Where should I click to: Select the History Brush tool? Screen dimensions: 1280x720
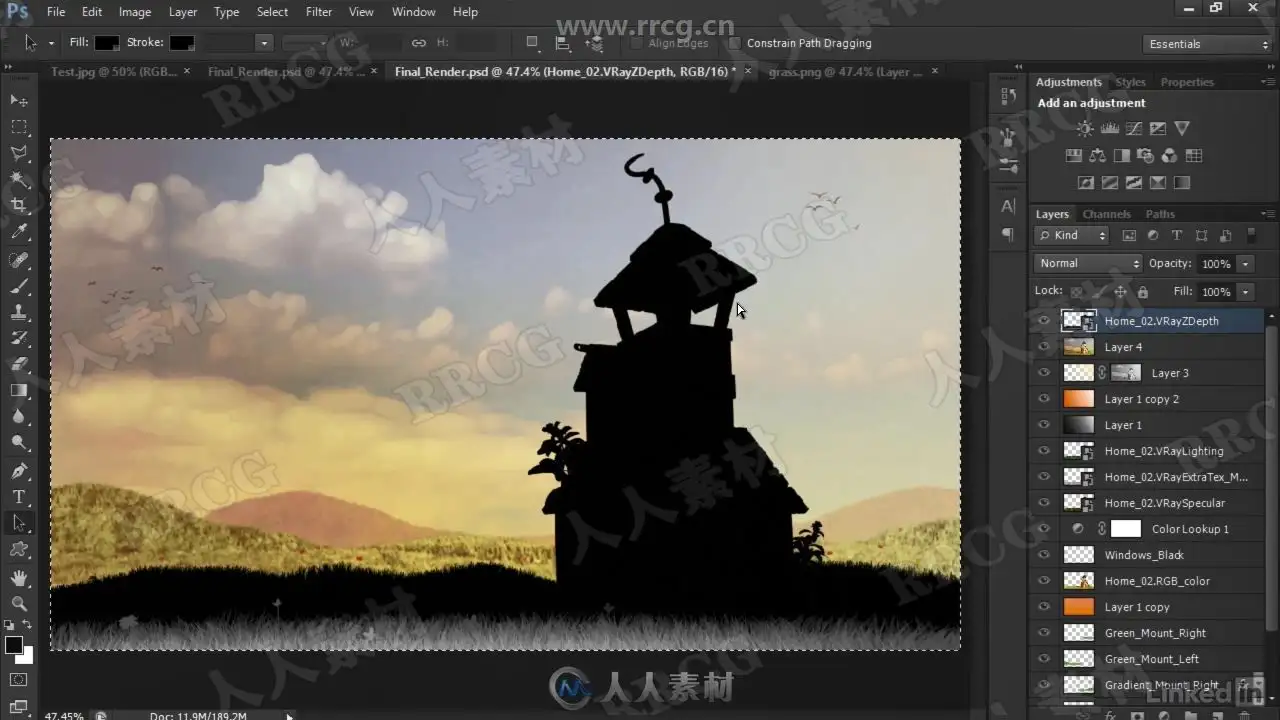19,338
